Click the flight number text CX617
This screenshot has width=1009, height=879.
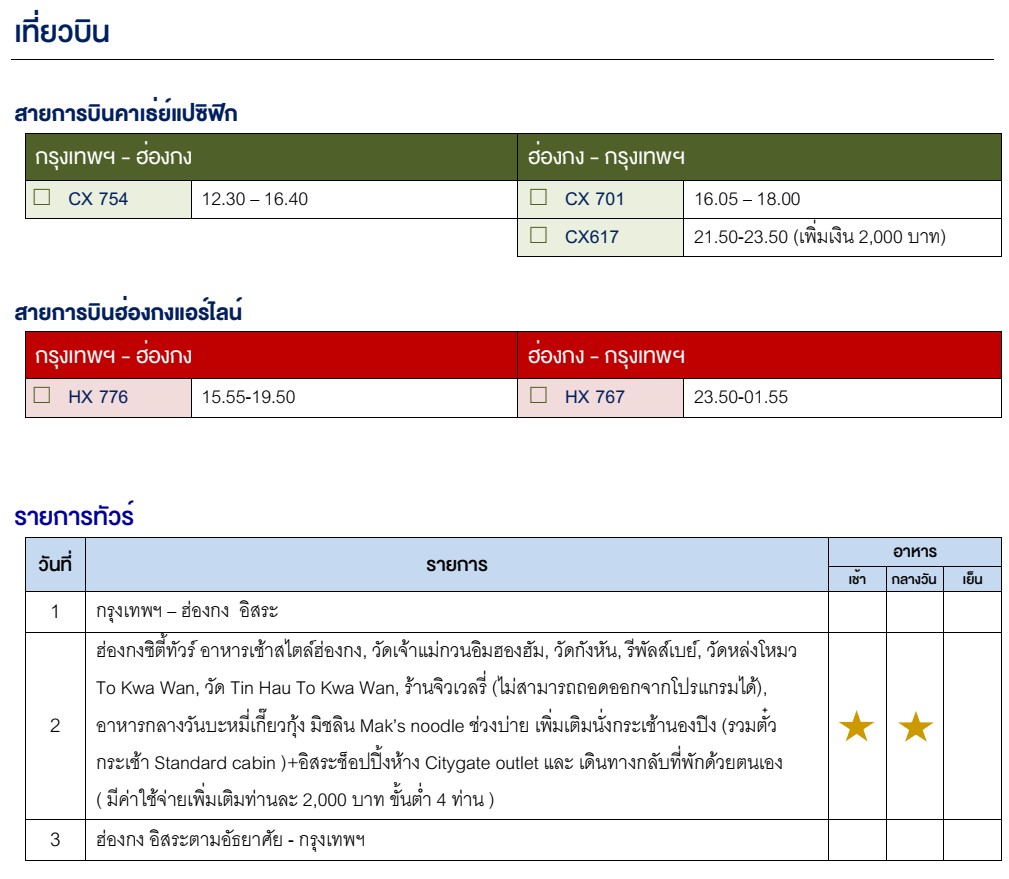coord(591,237)
